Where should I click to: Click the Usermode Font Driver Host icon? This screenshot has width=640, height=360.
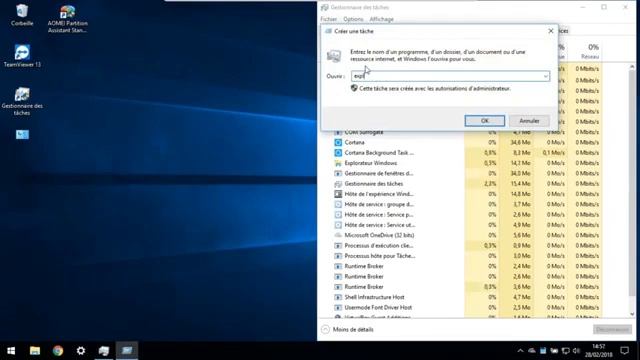coord(338,307)
